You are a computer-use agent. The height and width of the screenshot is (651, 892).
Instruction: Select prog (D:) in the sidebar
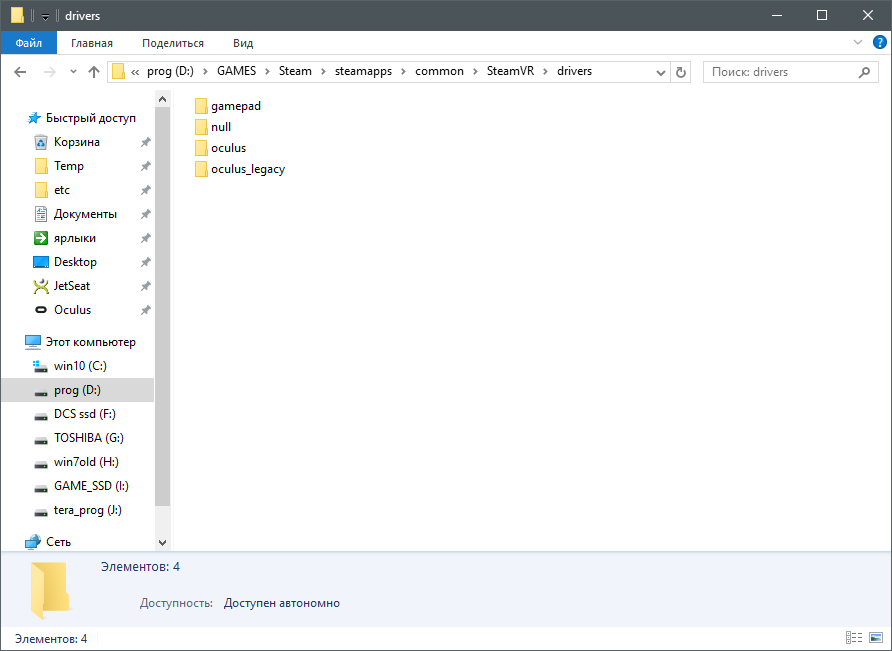click(x=77, y=390)
